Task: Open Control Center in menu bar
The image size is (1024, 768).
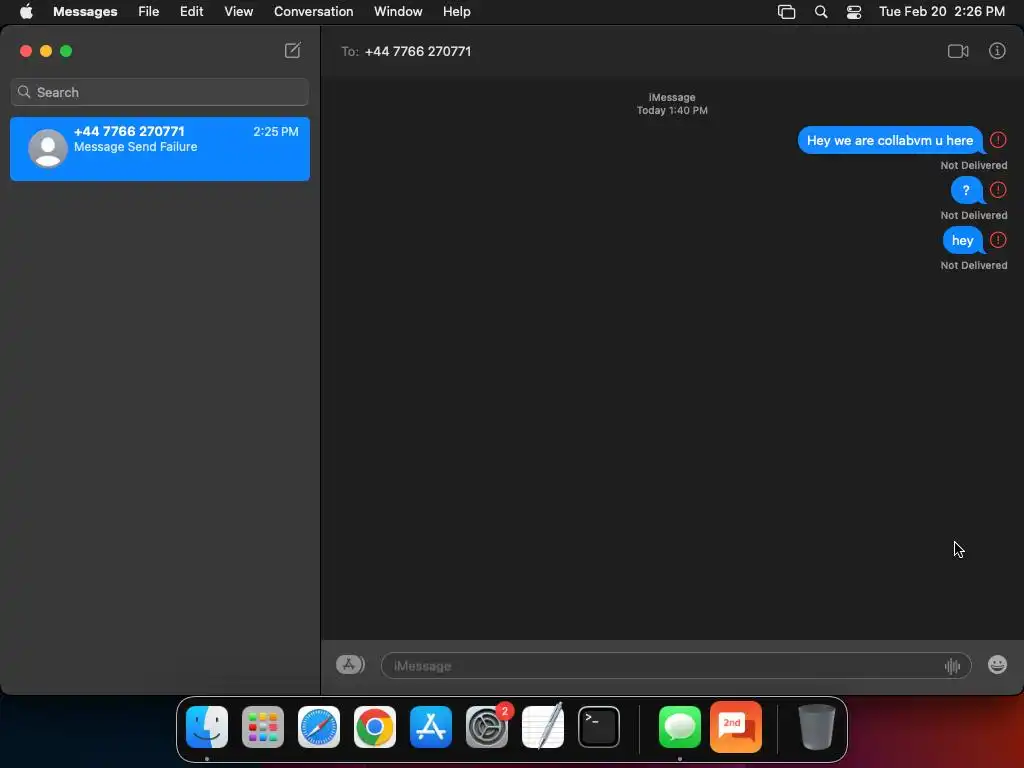Action: (854, 12)
